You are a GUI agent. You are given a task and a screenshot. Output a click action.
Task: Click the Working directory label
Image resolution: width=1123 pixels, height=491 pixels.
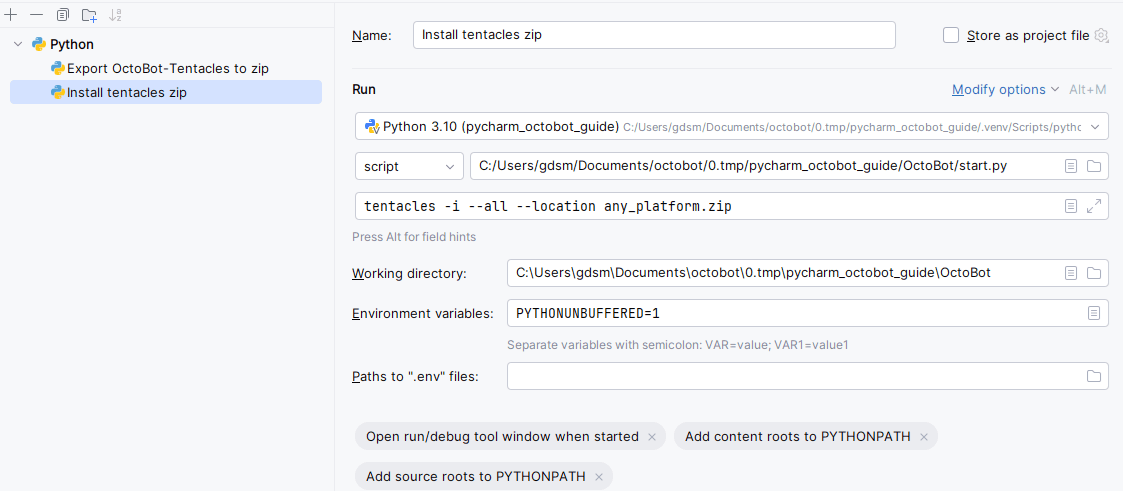point(409,273)
